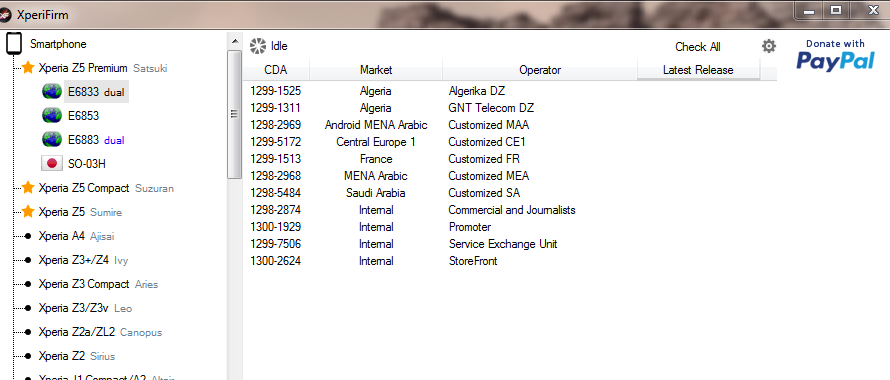Click the Android MENA Arabic market cell
The image size is (890, 380).
coord(376,125)
